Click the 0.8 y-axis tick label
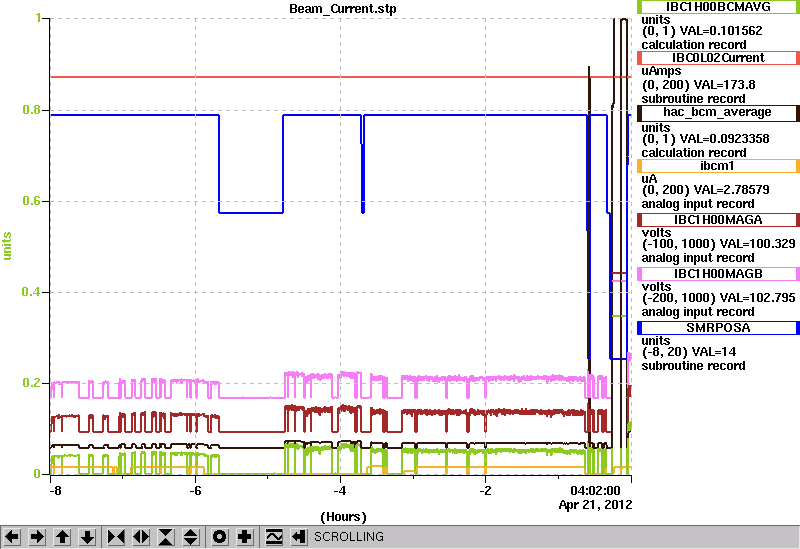The height and width of the screenshot is (549, 800). click(31, 110)
